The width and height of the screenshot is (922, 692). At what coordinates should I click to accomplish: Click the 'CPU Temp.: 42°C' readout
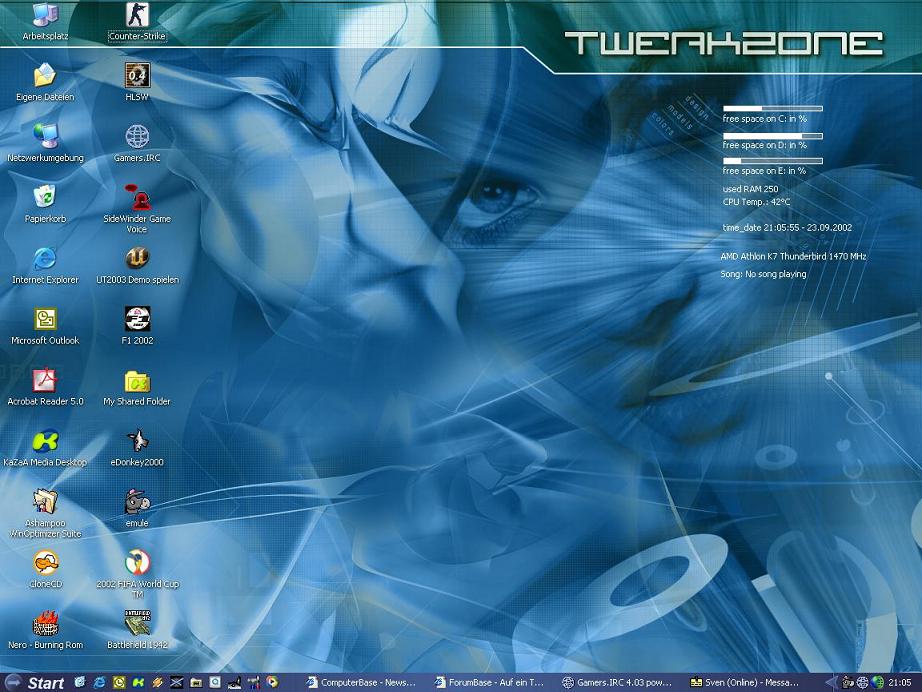tap(756, 202)
